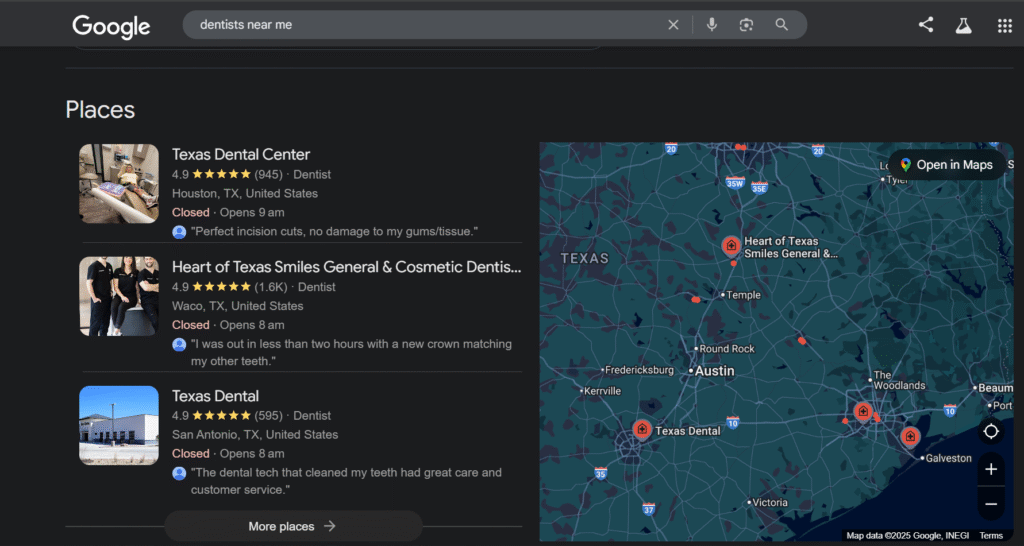
Task: Open in Maps button
Action: tap(945, 165)
